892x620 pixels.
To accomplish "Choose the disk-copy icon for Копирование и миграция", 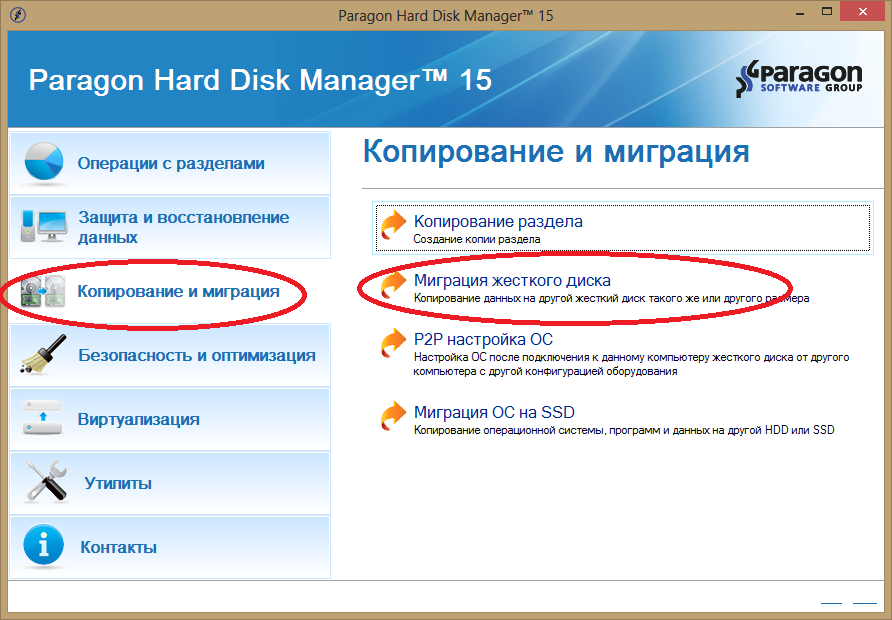I will point(43,291).
